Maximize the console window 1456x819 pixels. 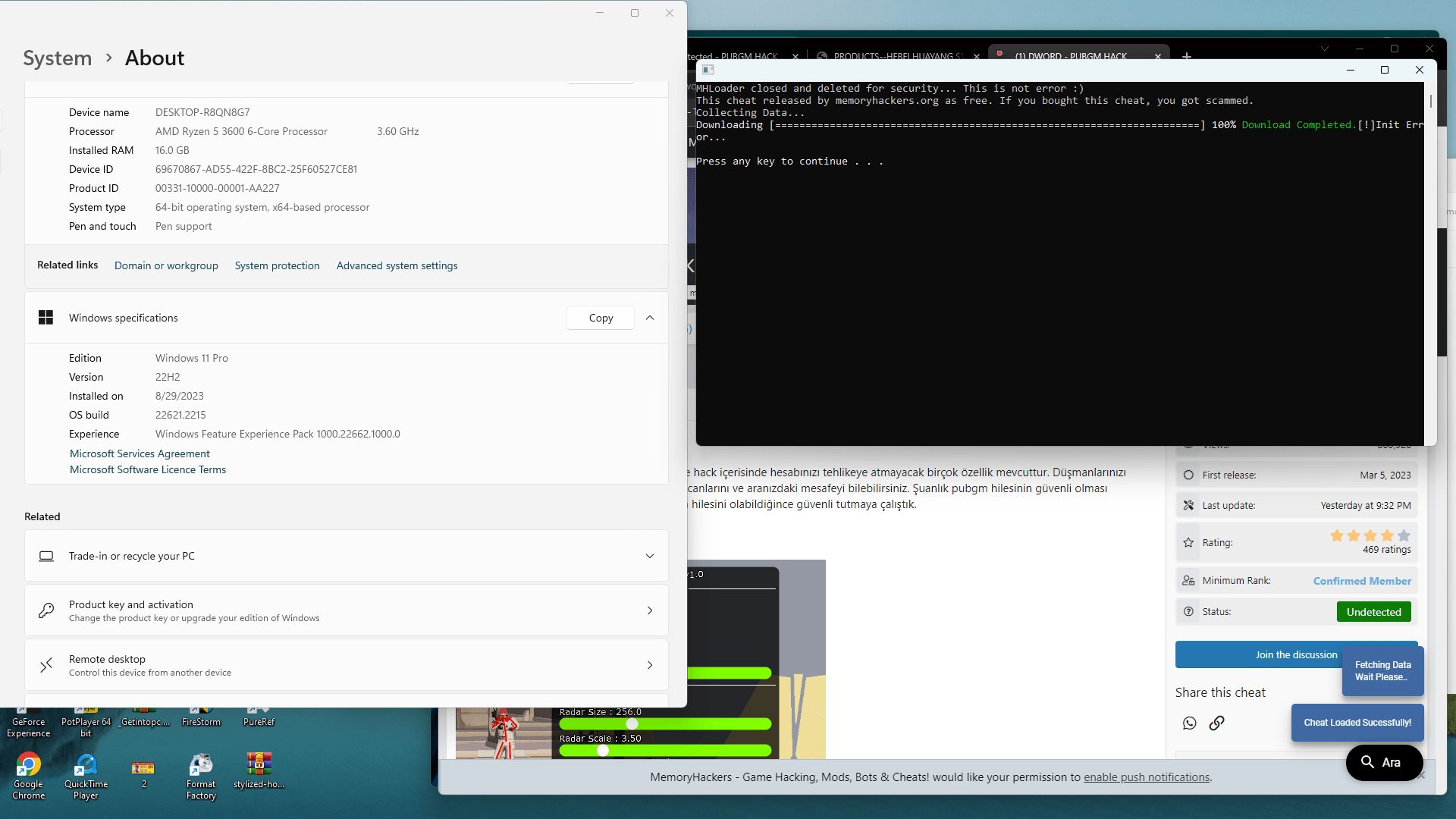click(x=1385, y=70)
